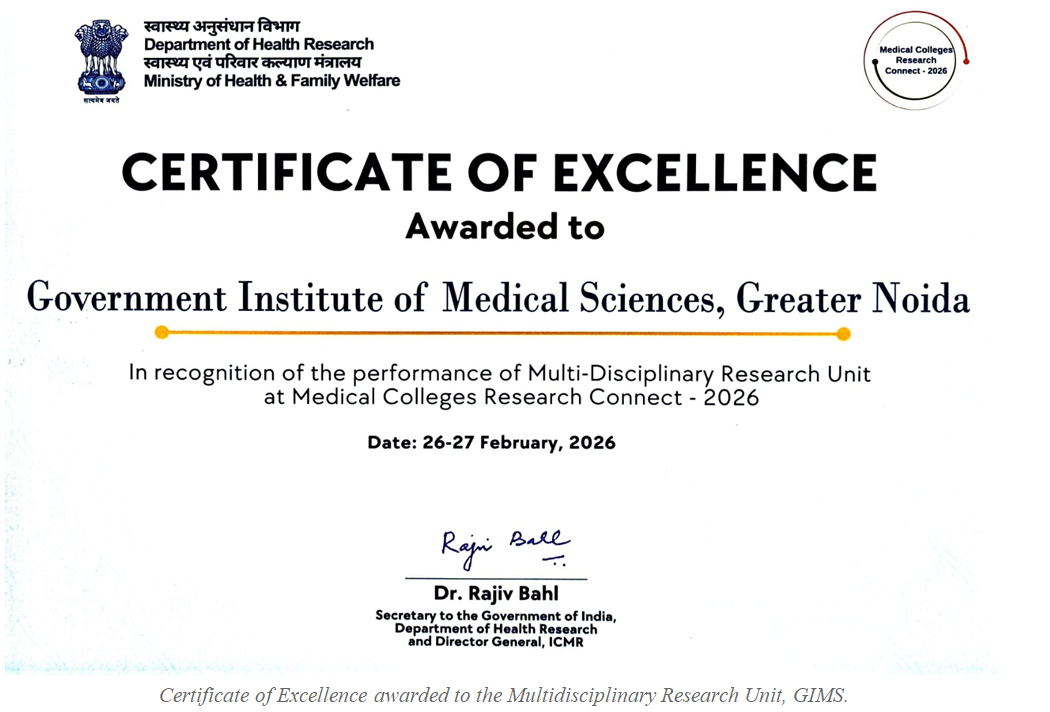Click the handwritten Rajiv Bahl signature
1050x712 pixels.
tap(506, 548)
